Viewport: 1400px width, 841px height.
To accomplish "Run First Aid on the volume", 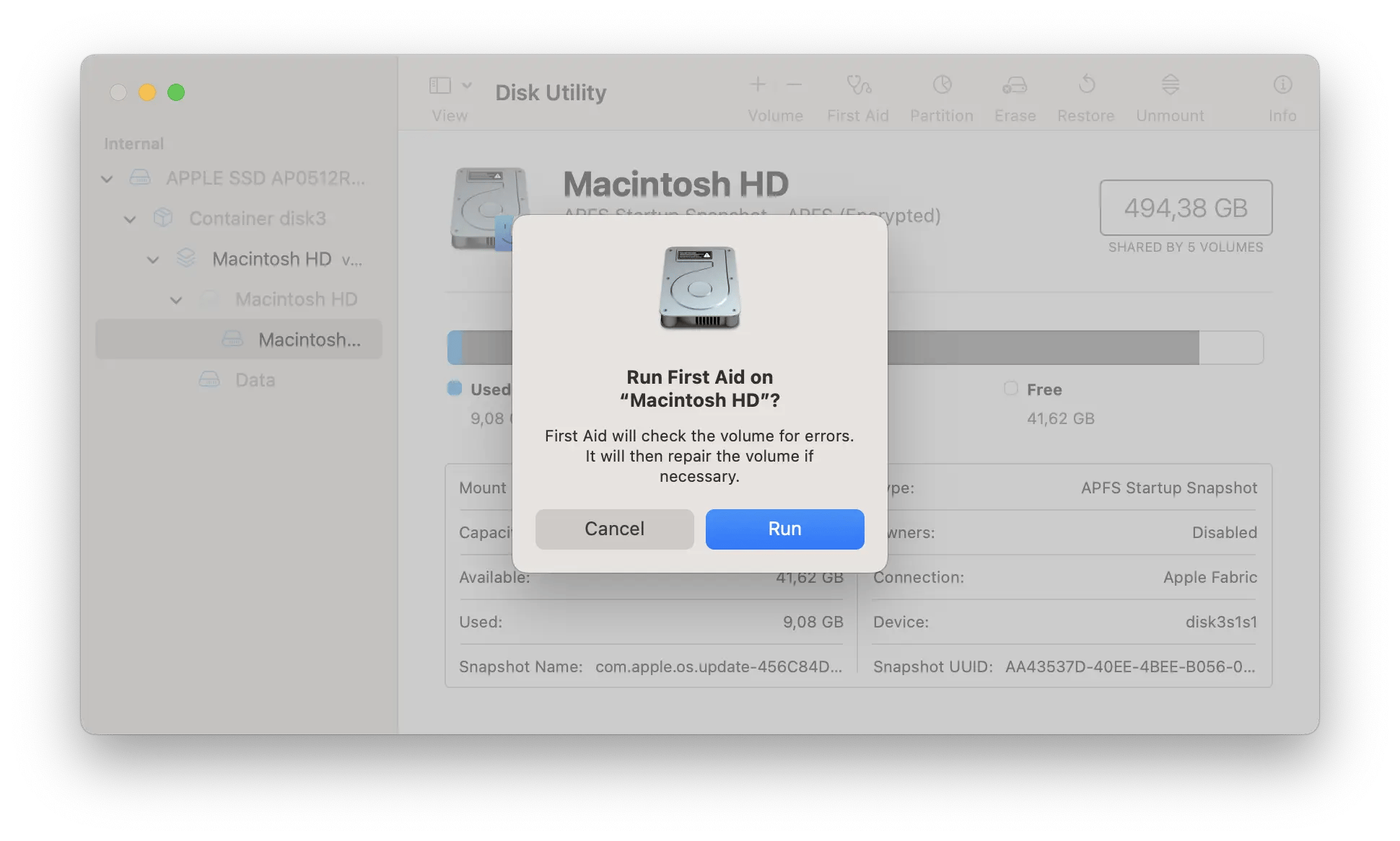I will pyautogui.click(x=858, y=96).
